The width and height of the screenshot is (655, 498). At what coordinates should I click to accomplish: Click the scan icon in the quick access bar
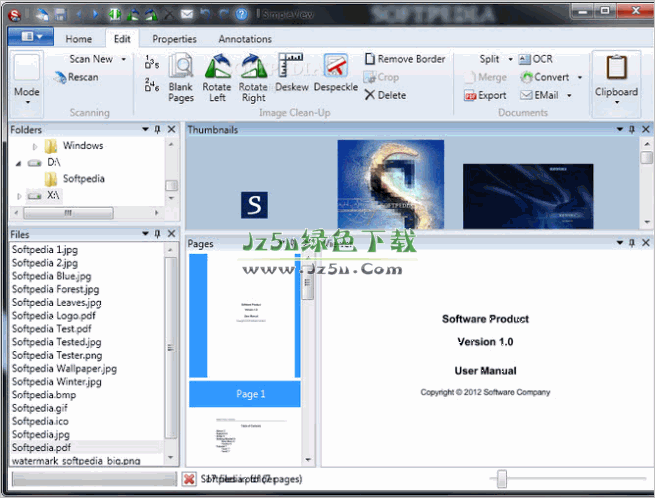pyautogui.click(x=42, y=15)
